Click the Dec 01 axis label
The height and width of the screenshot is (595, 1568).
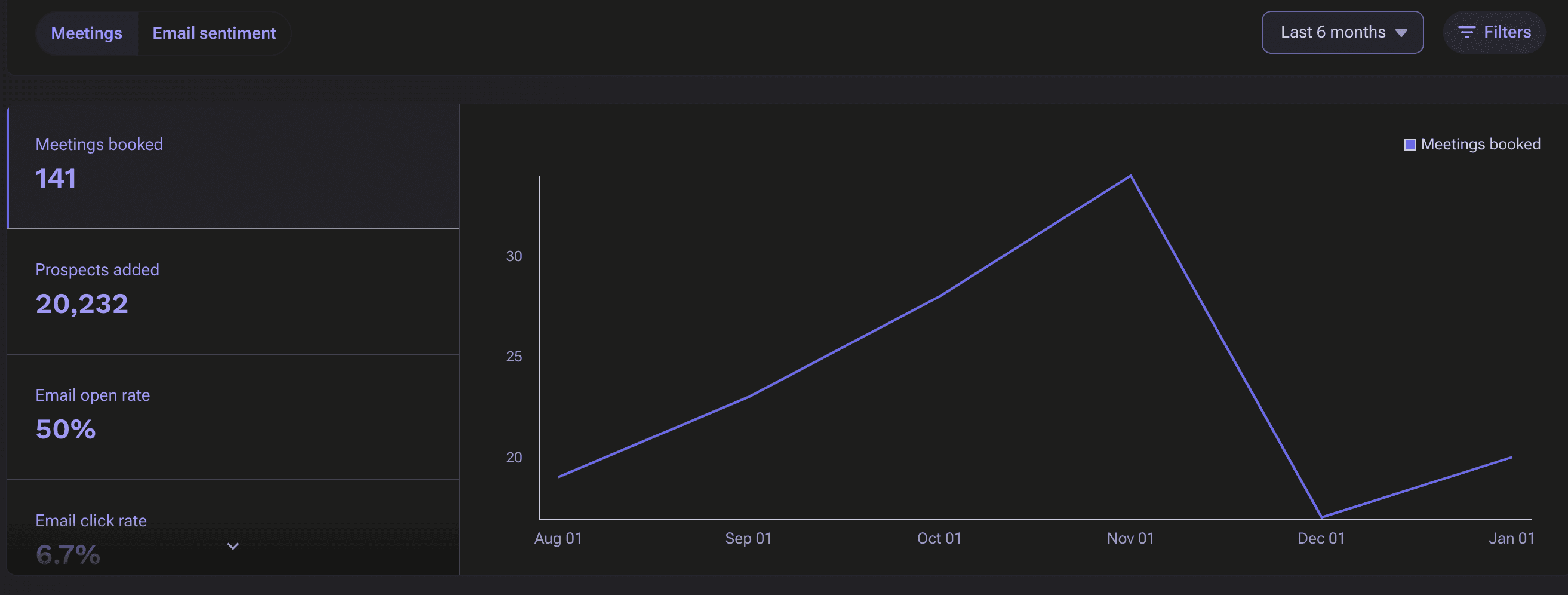point(1321,538)
